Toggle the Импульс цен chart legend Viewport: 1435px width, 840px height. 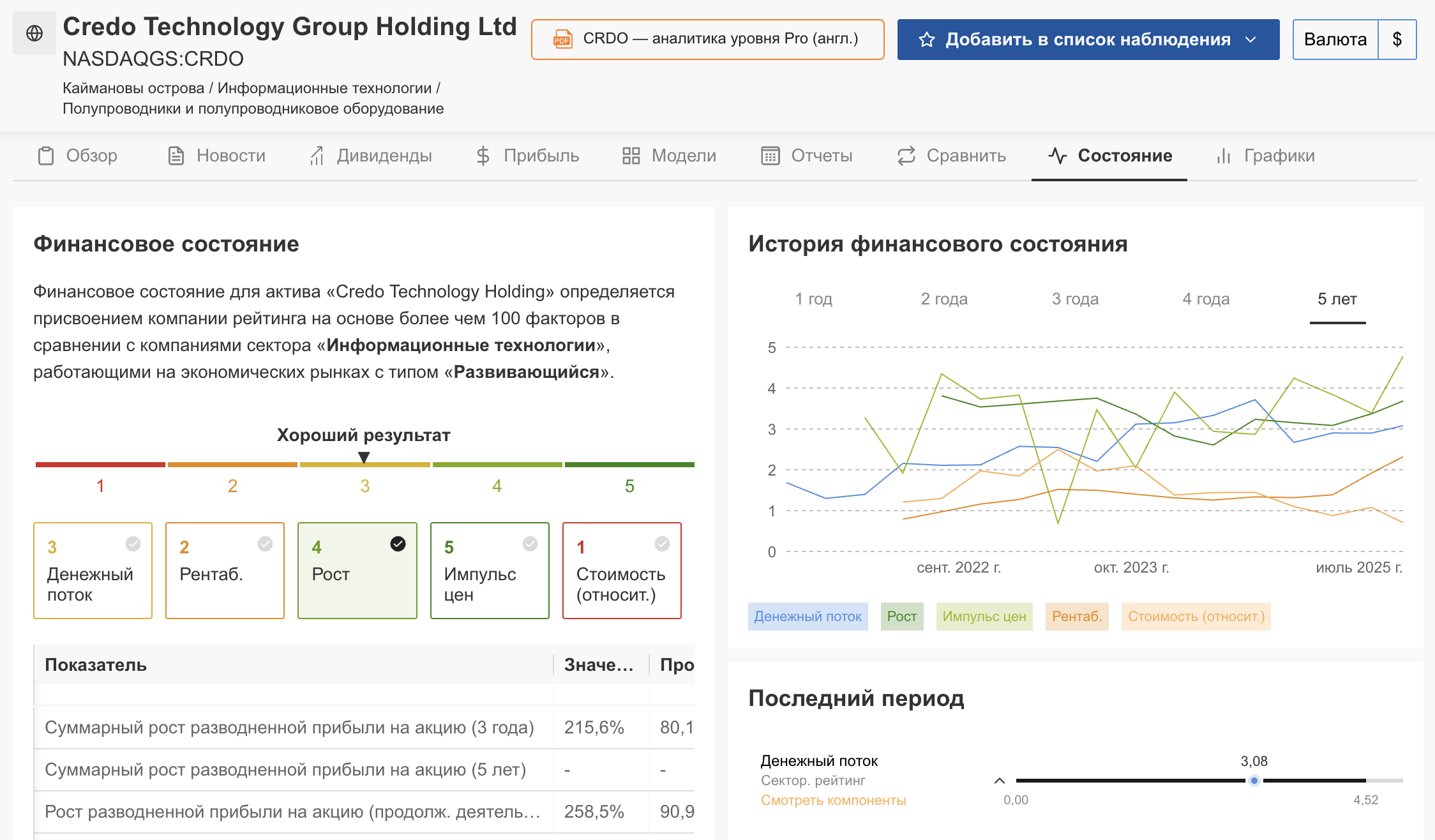[x=984, y=617]
